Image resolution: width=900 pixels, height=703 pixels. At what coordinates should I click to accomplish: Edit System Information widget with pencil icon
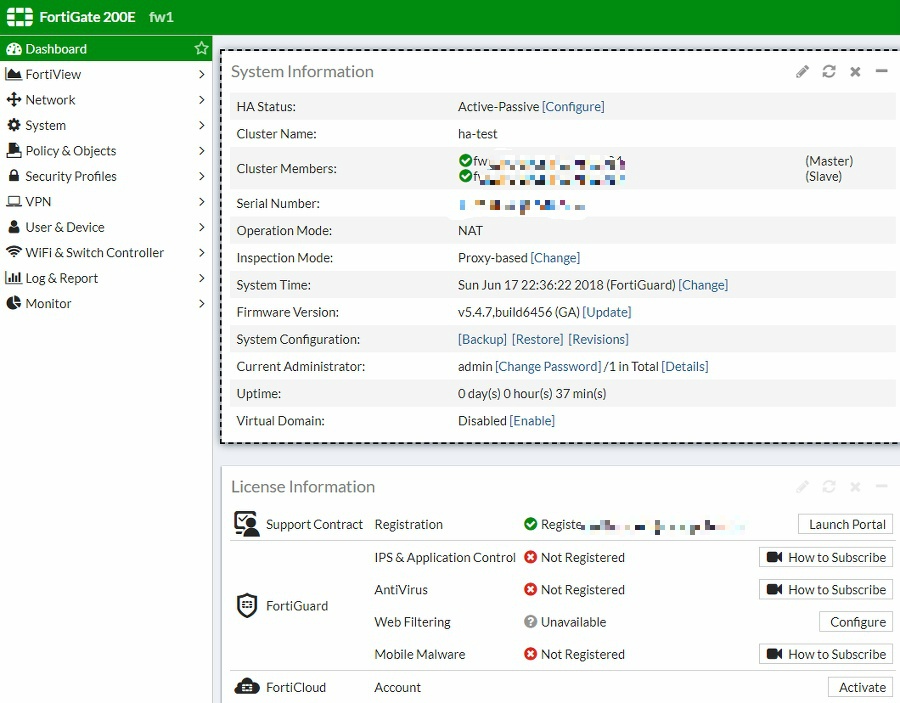802,72
